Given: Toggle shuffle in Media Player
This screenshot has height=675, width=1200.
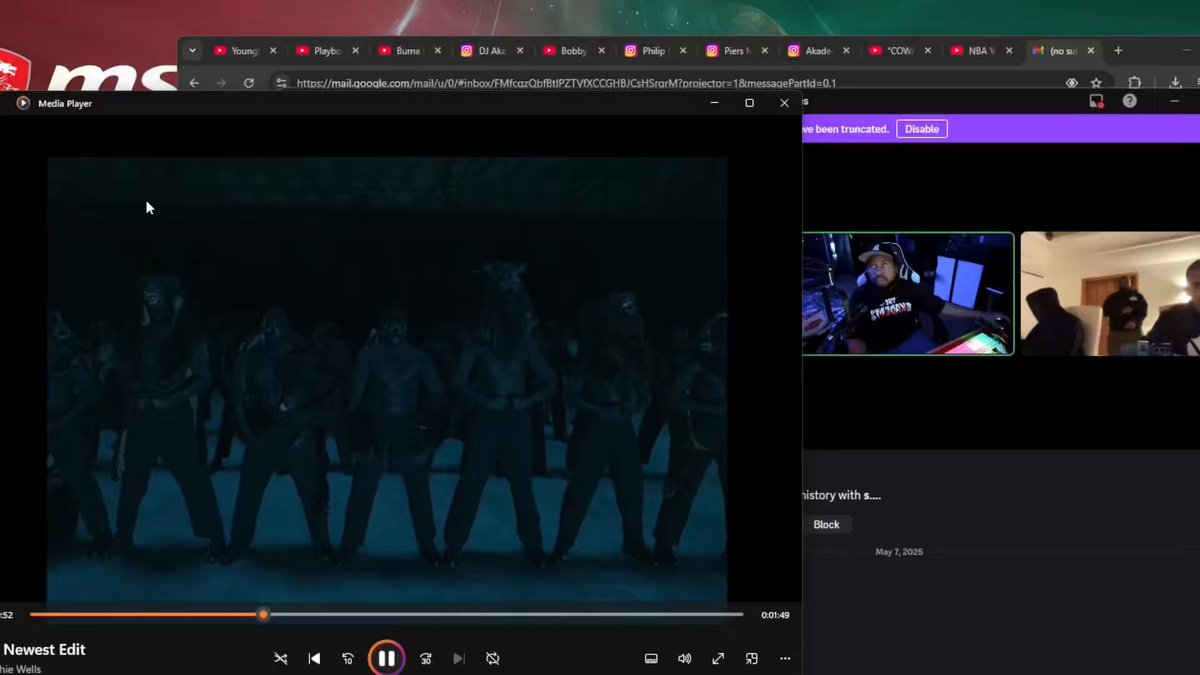Looking at the screenshot, I should pos(281,659).
